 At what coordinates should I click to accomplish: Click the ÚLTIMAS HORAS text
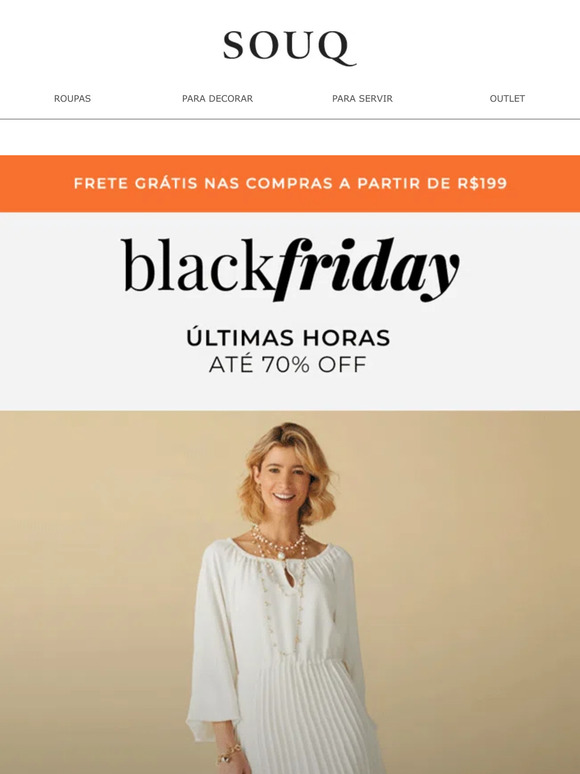pos(288,338)
